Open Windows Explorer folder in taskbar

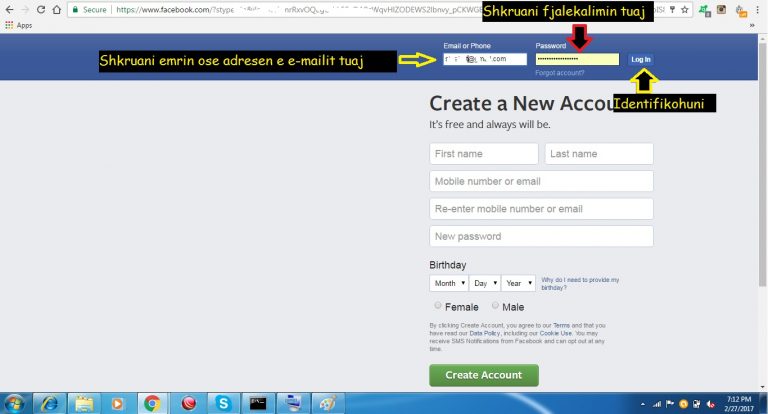(x=84, y=403)
